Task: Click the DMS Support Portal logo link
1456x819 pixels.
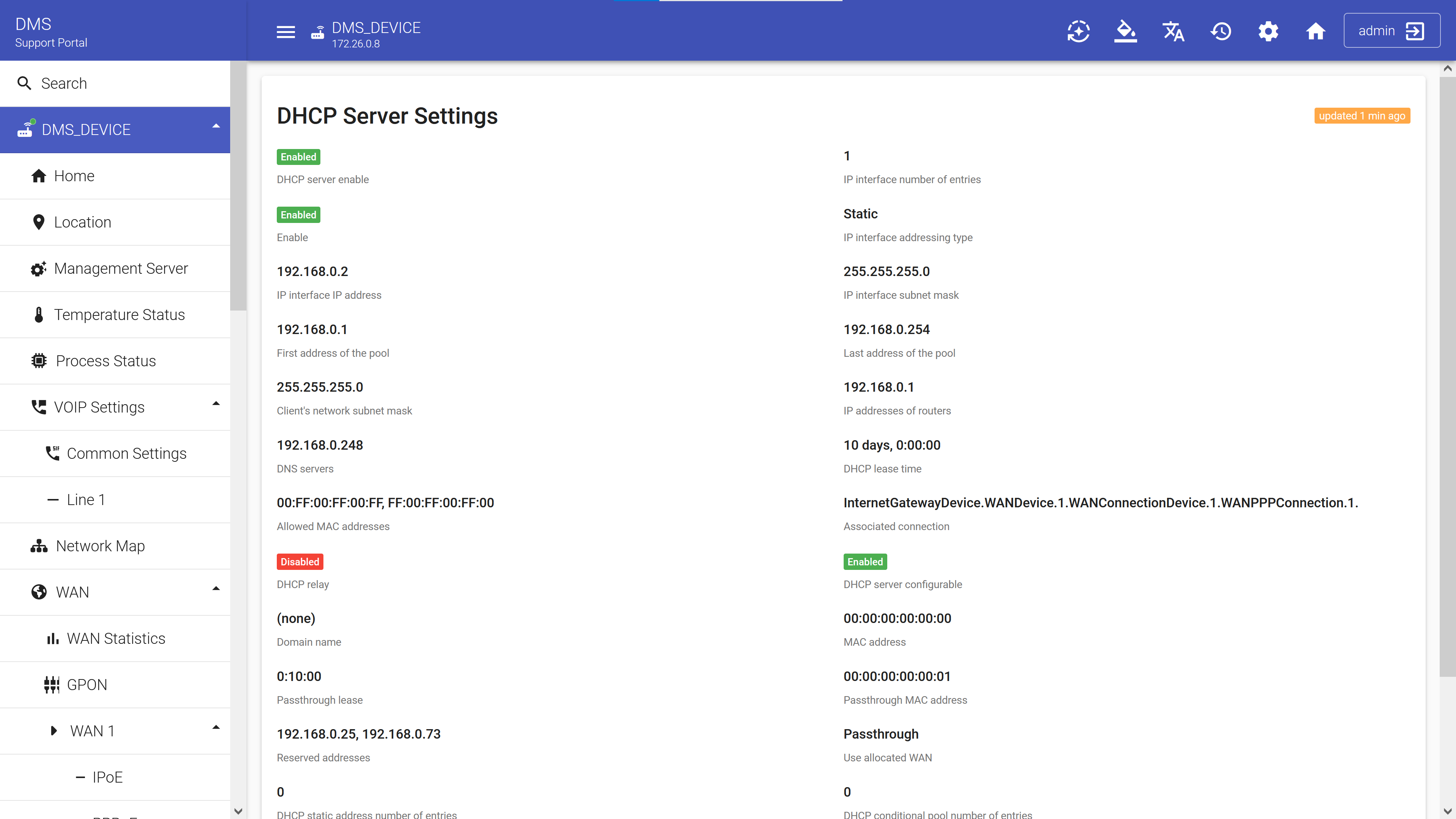Action: tap(51, 31)
